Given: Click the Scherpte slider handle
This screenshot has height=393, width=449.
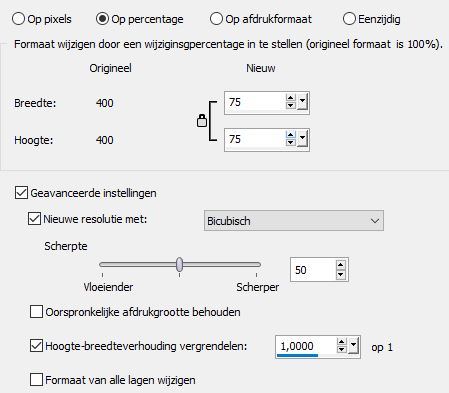Looking at the screenshot, I should [x=180, y=264].
